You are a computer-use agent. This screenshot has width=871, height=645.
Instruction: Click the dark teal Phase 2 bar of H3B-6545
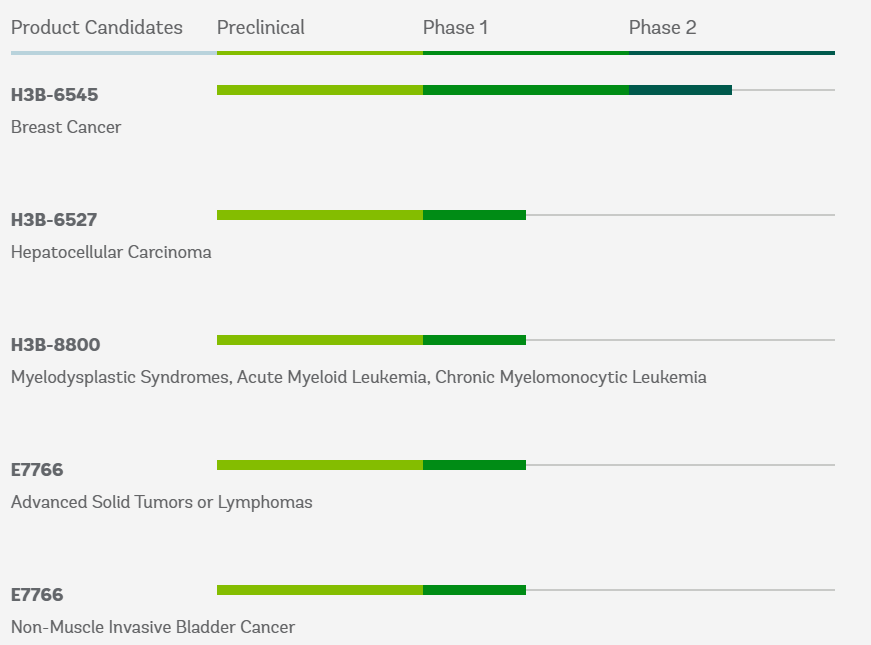tap(680, 90)
